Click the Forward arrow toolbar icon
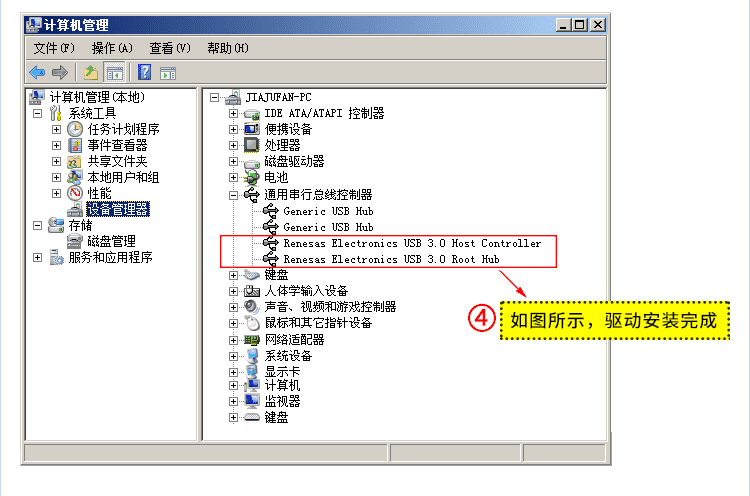The width and height of the screenshot is (750, 496). point(60,73)
